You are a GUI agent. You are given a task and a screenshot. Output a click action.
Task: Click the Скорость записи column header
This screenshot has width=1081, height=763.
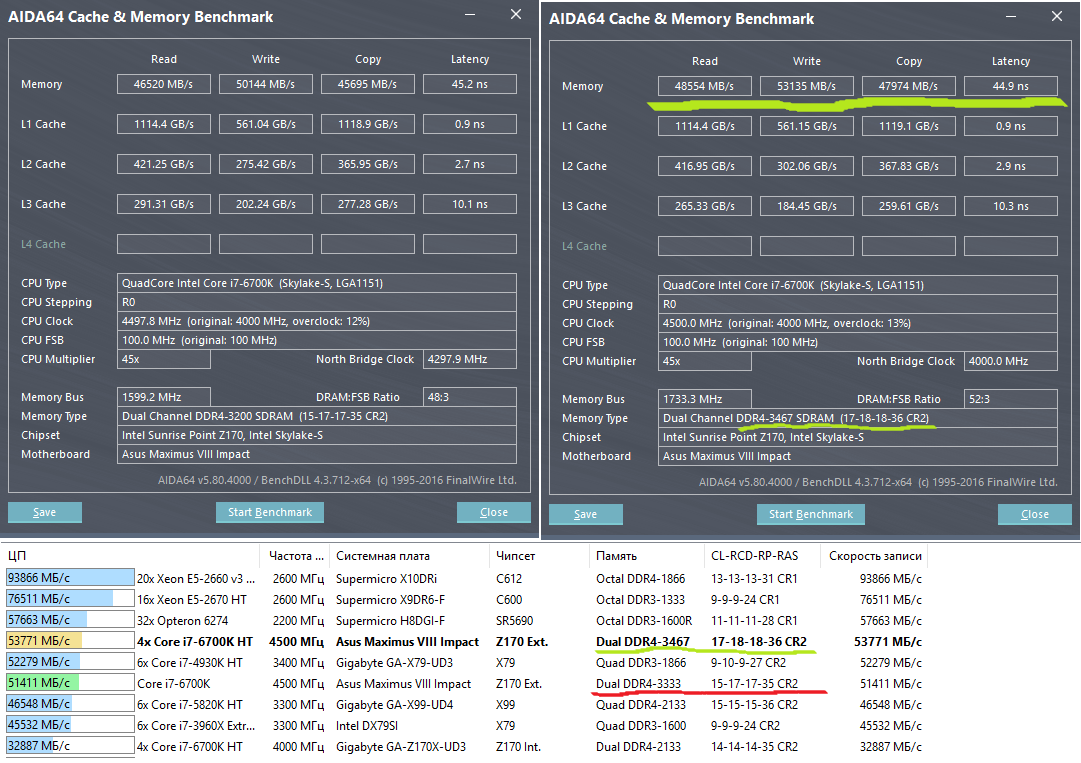tap(874, 556)
